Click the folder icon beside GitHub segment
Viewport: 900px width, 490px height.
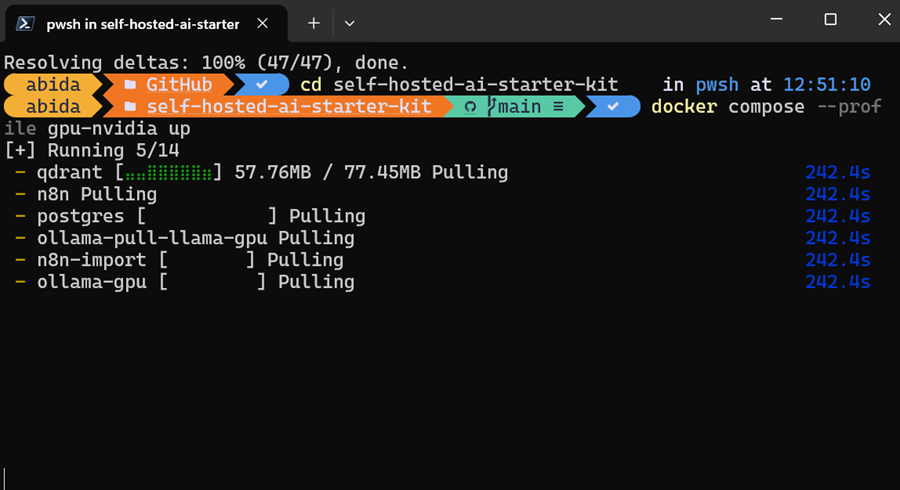(130, 85)
